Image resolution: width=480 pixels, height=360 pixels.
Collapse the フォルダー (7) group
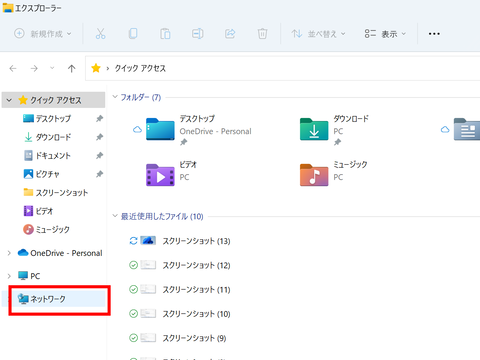tap(115, 97)
